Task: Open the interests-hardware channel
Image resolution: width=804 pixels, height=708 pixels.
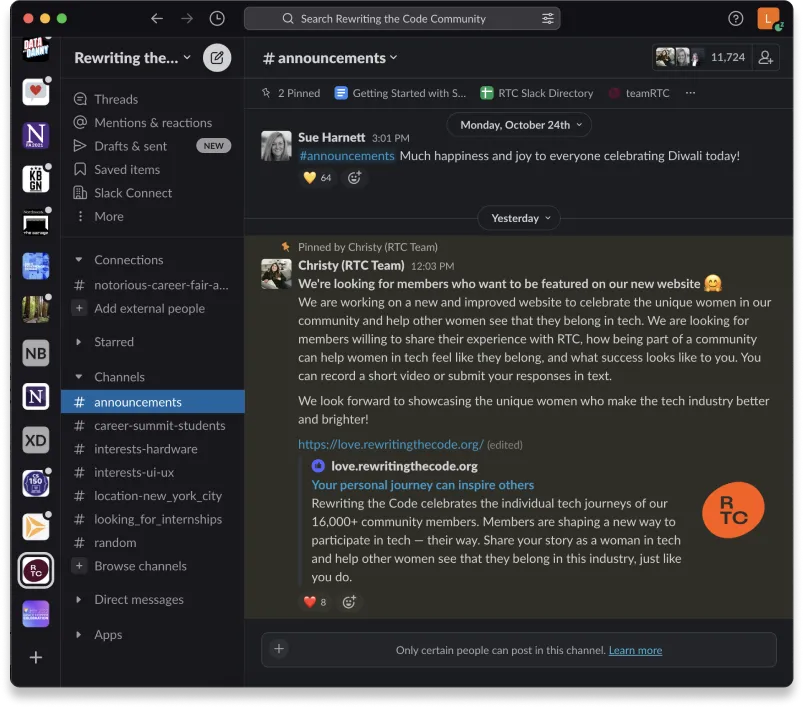Action: coord(152,449)
